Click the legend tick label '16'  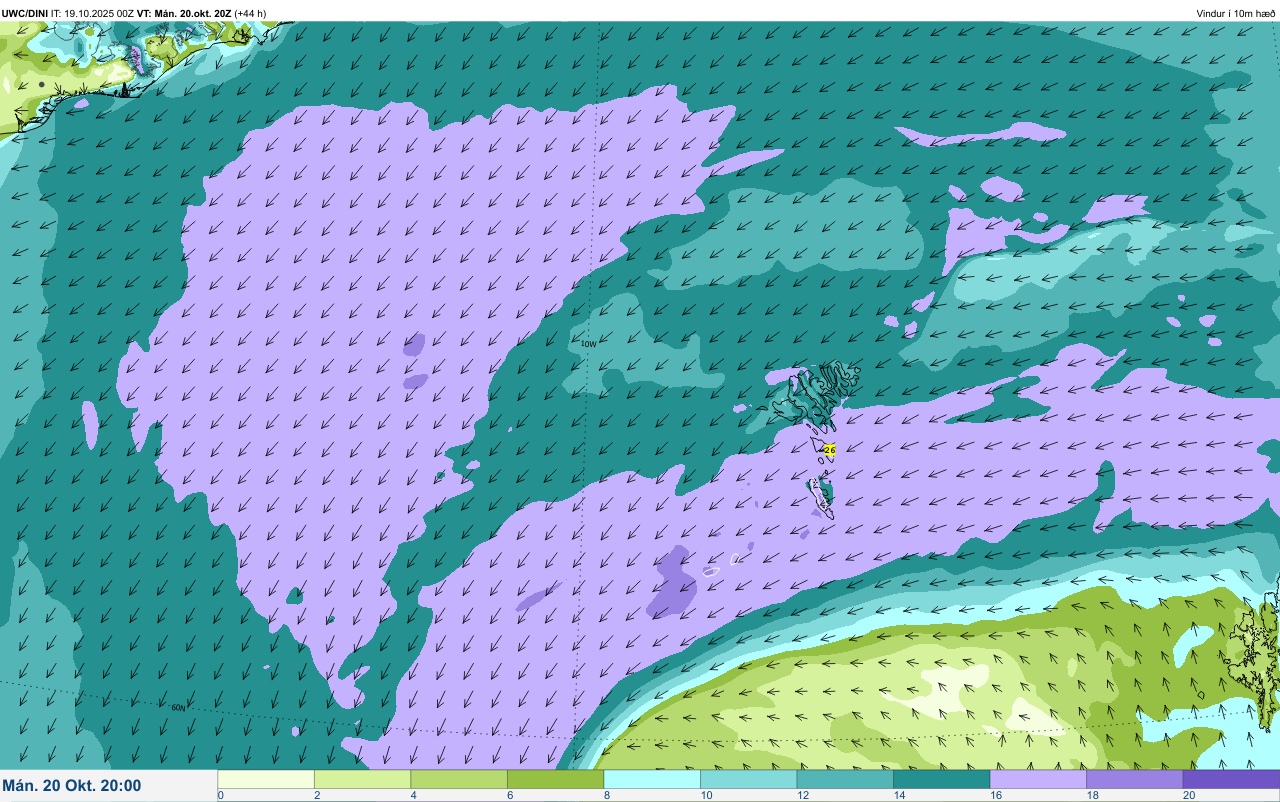(996, 795)
